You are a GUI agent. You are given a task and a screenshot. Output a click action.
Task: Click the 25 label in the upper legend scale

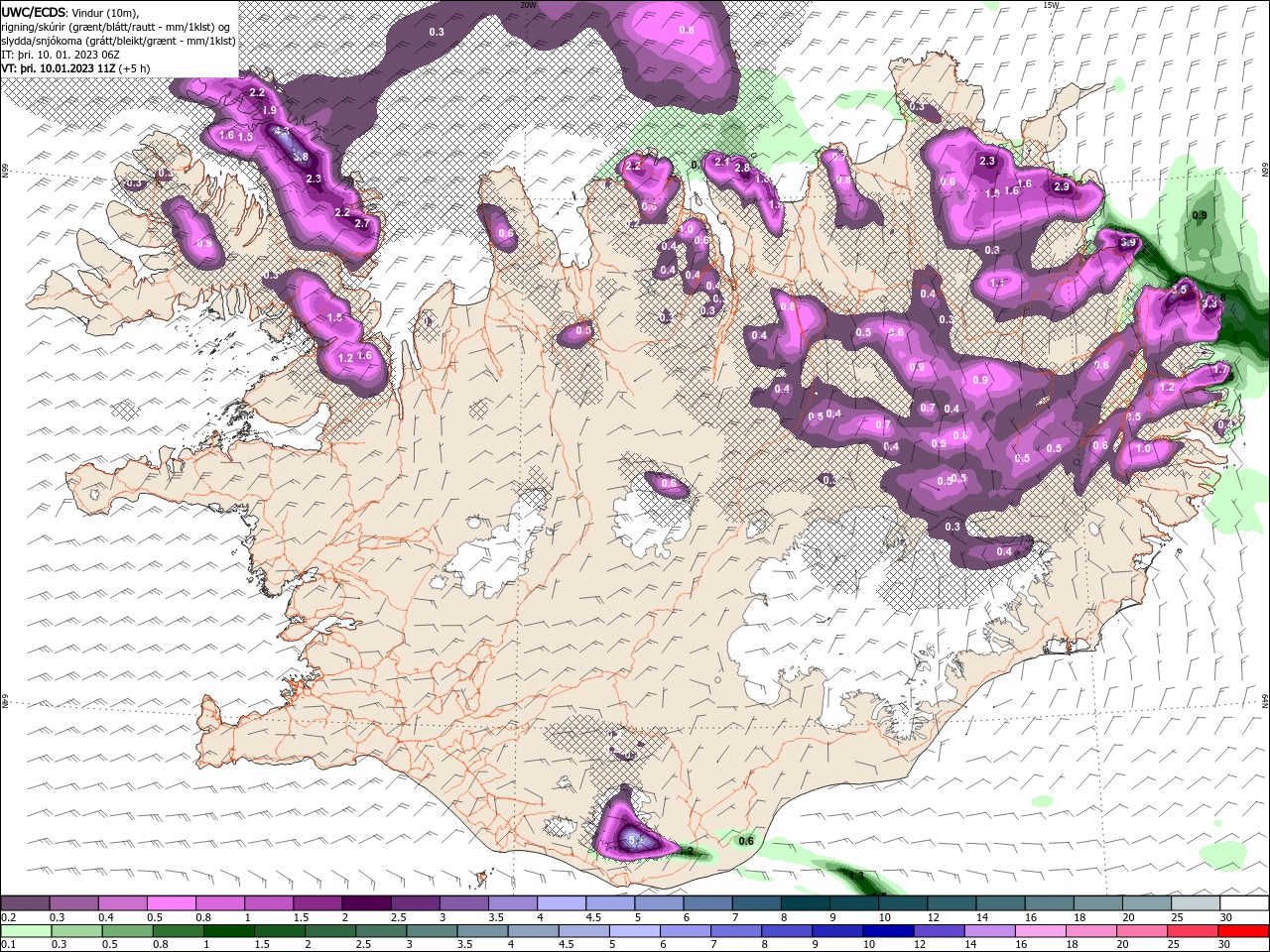tap(1178, 917)
